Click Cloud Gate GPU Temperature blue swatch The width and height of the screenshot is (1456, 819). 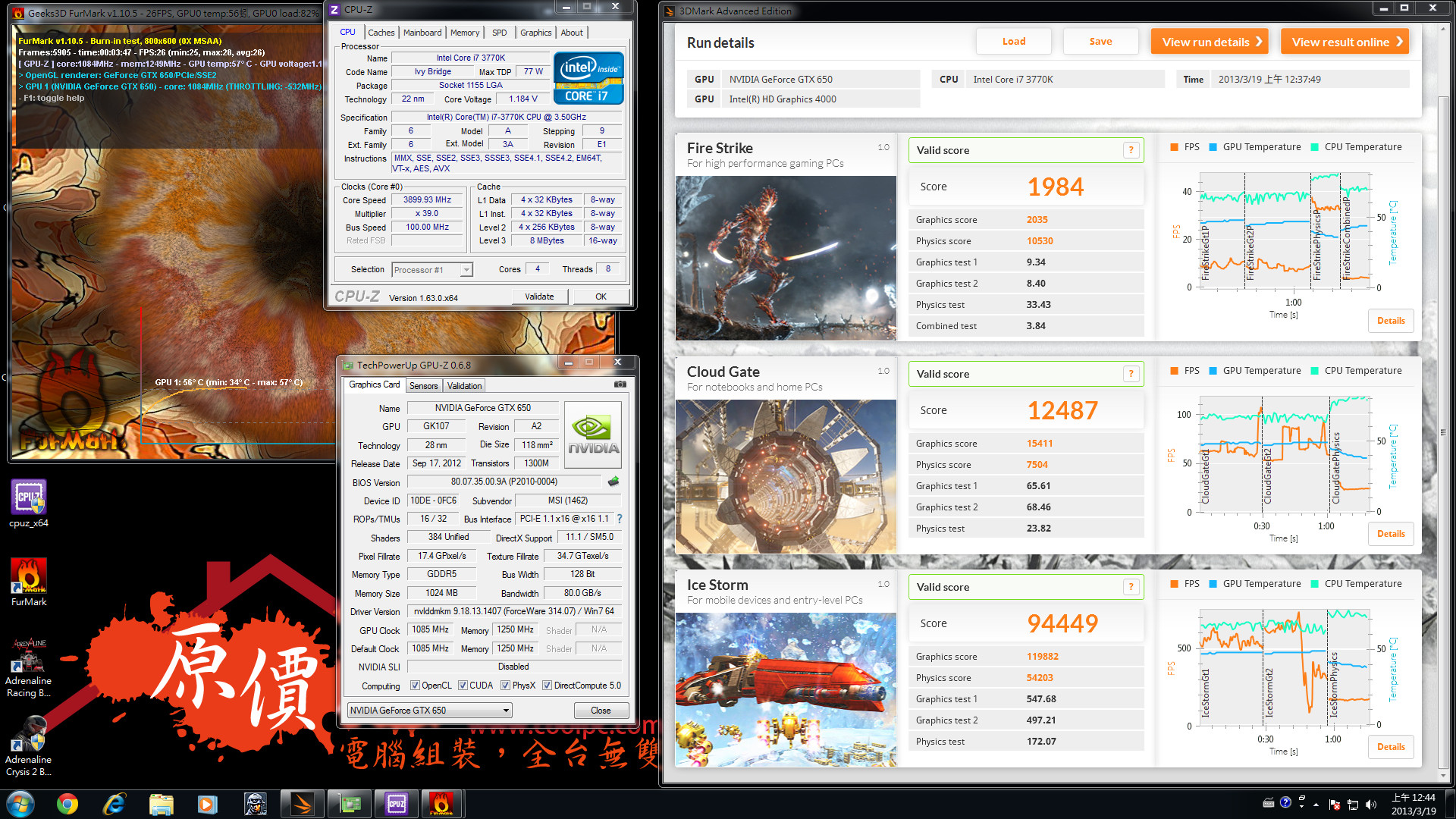[x=1213, y=371]
